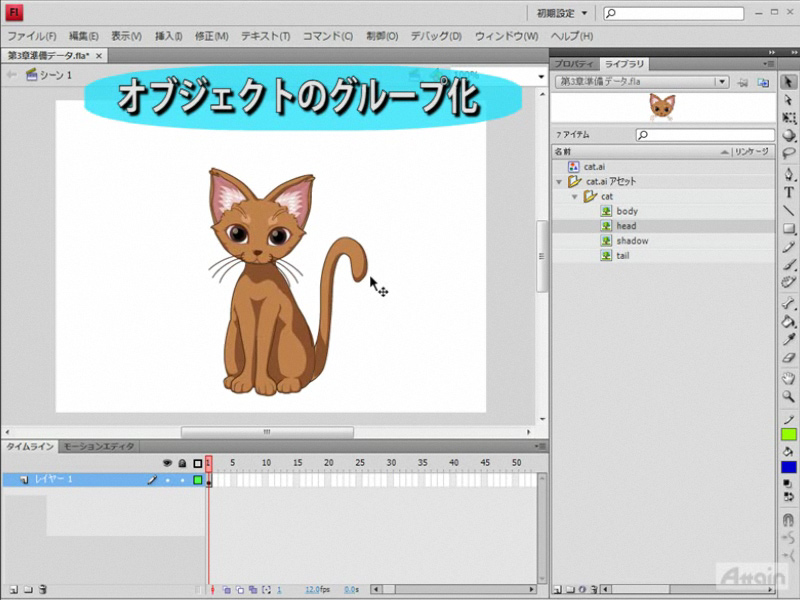Screen dimensions: 800x600
Task: Activate the Hand tool
Action: [789, 378]
